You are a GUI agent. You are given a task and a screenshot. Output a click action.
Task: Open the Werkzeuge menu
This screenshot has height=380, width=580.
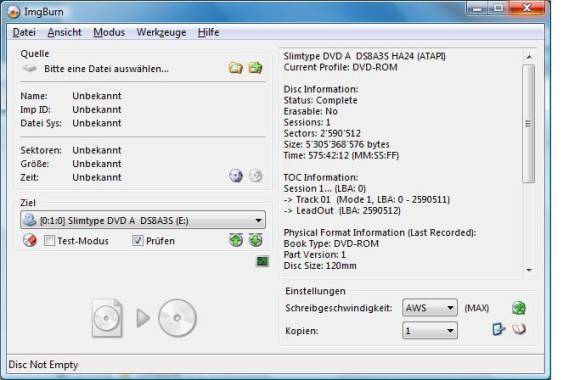coord(161,32)
